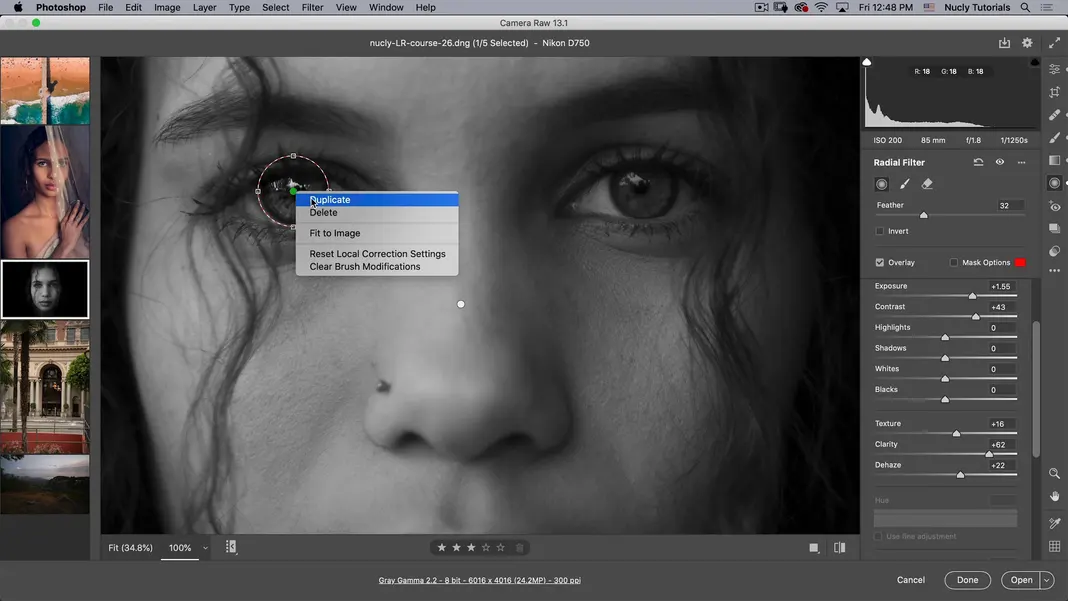Select the Radial Filter tool in right toolbar
The image size is (1068, 601).
[x=1054, y=183]
